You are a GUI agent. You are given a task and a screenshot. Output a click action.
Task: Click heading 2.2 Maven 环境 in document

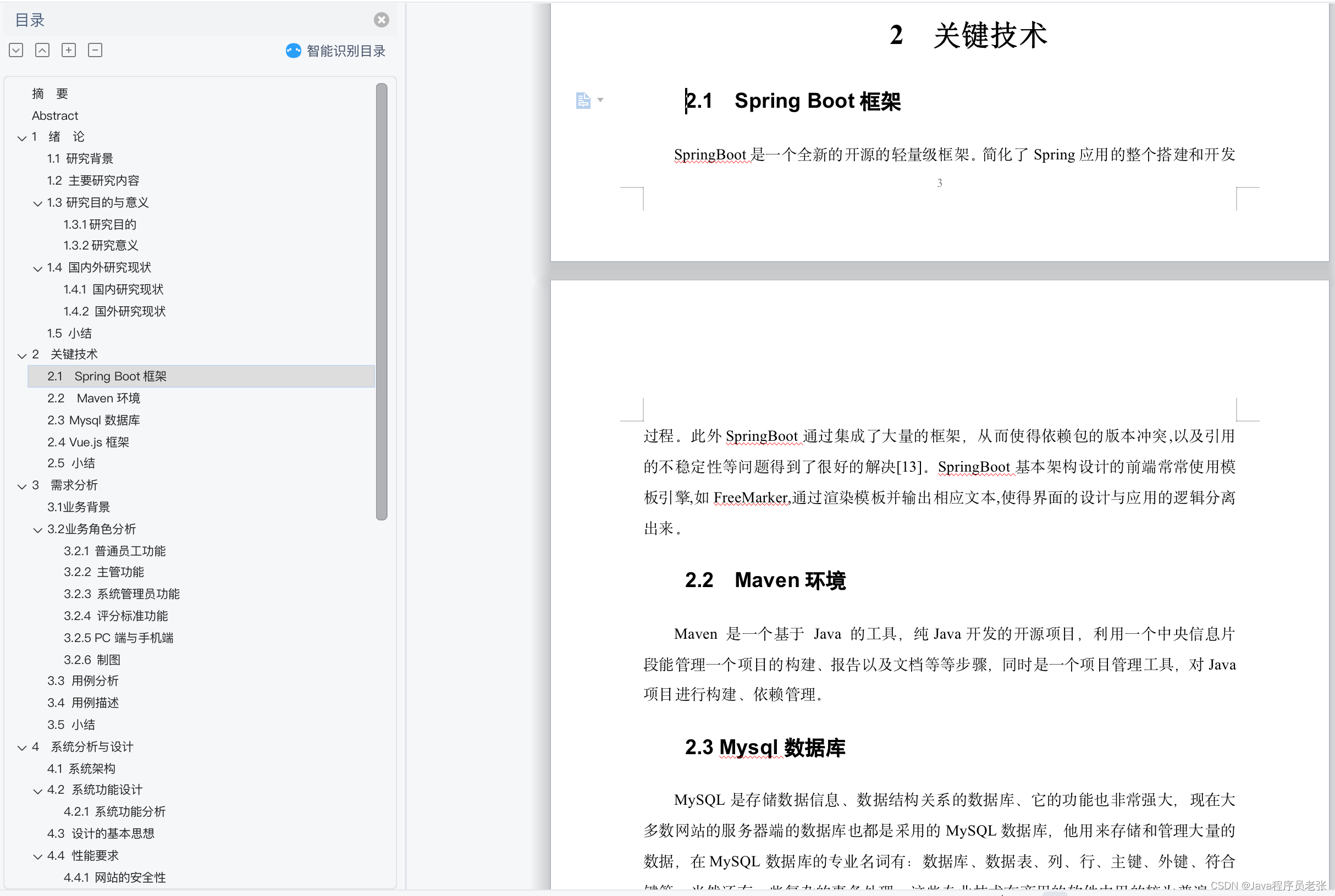click(765, 580)
